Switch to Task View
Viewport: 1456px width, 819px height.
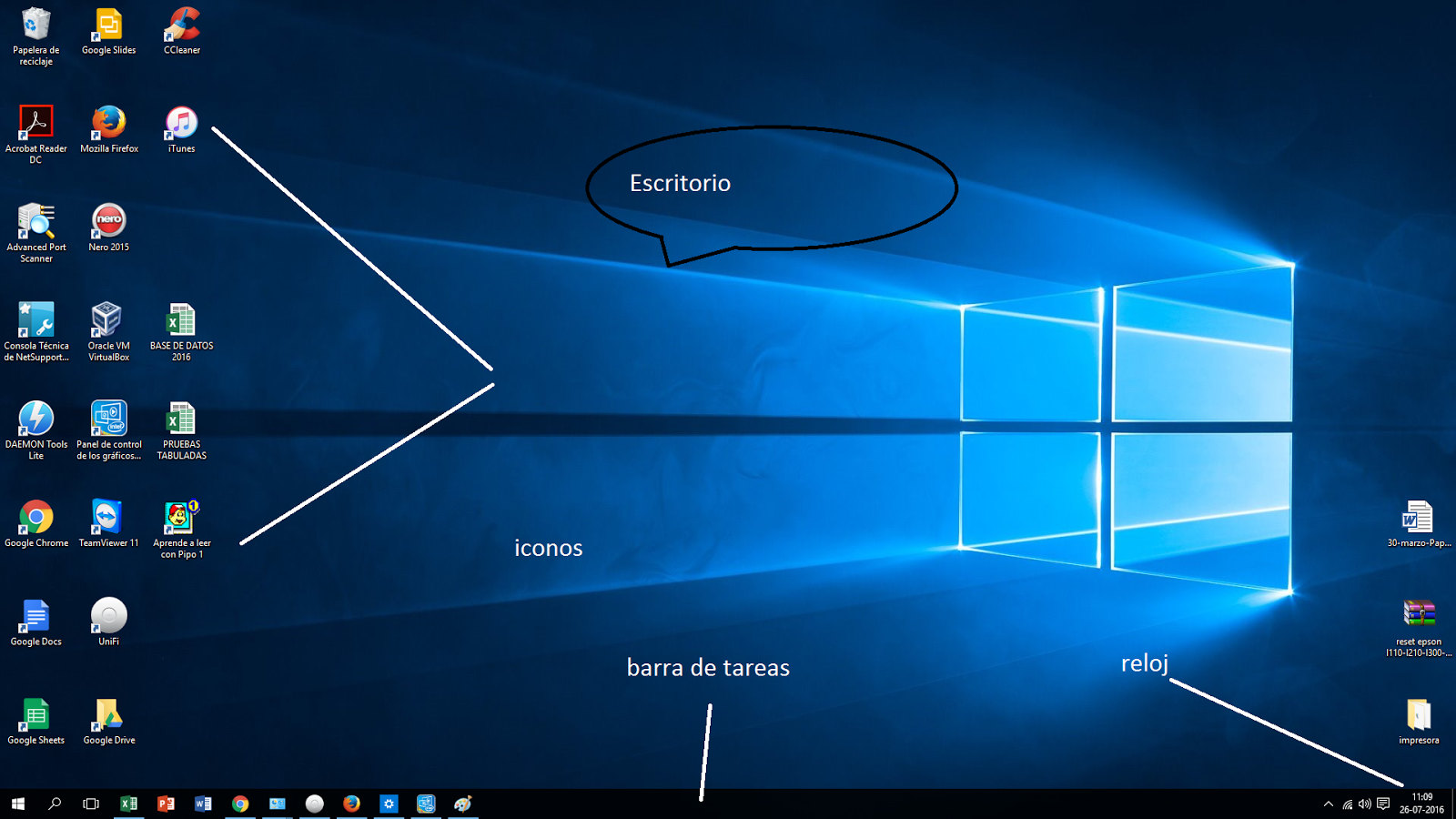click(x=90, y=804)
